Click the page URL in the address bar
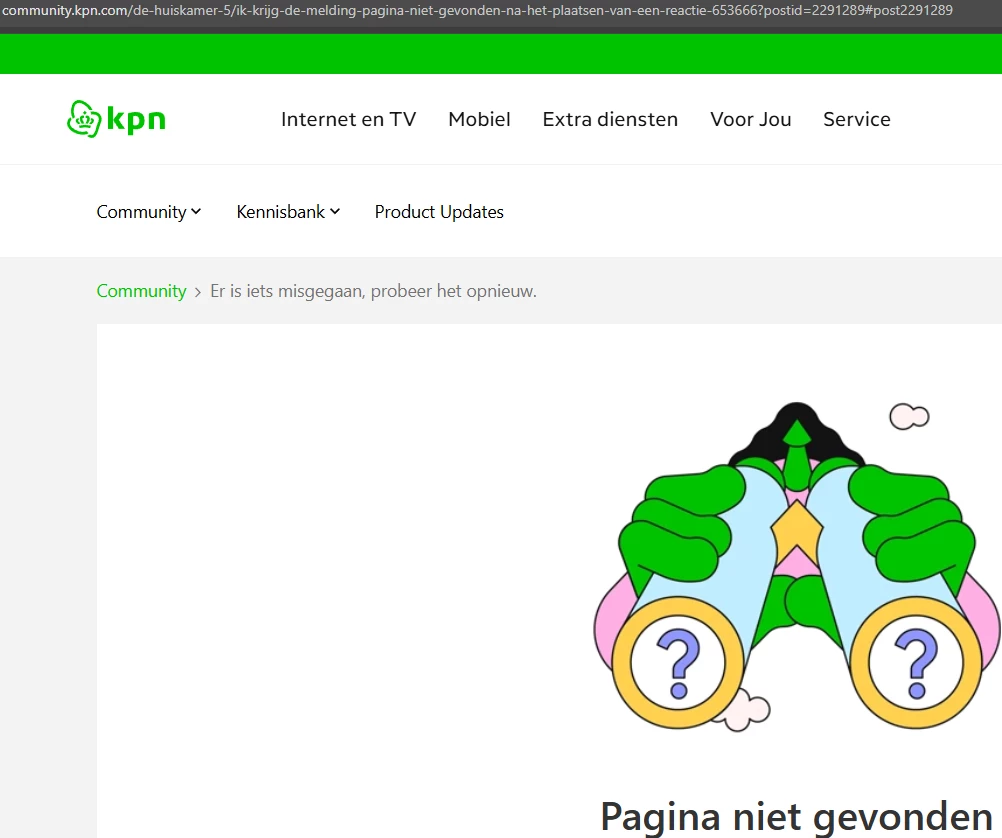 click(477, 10)
